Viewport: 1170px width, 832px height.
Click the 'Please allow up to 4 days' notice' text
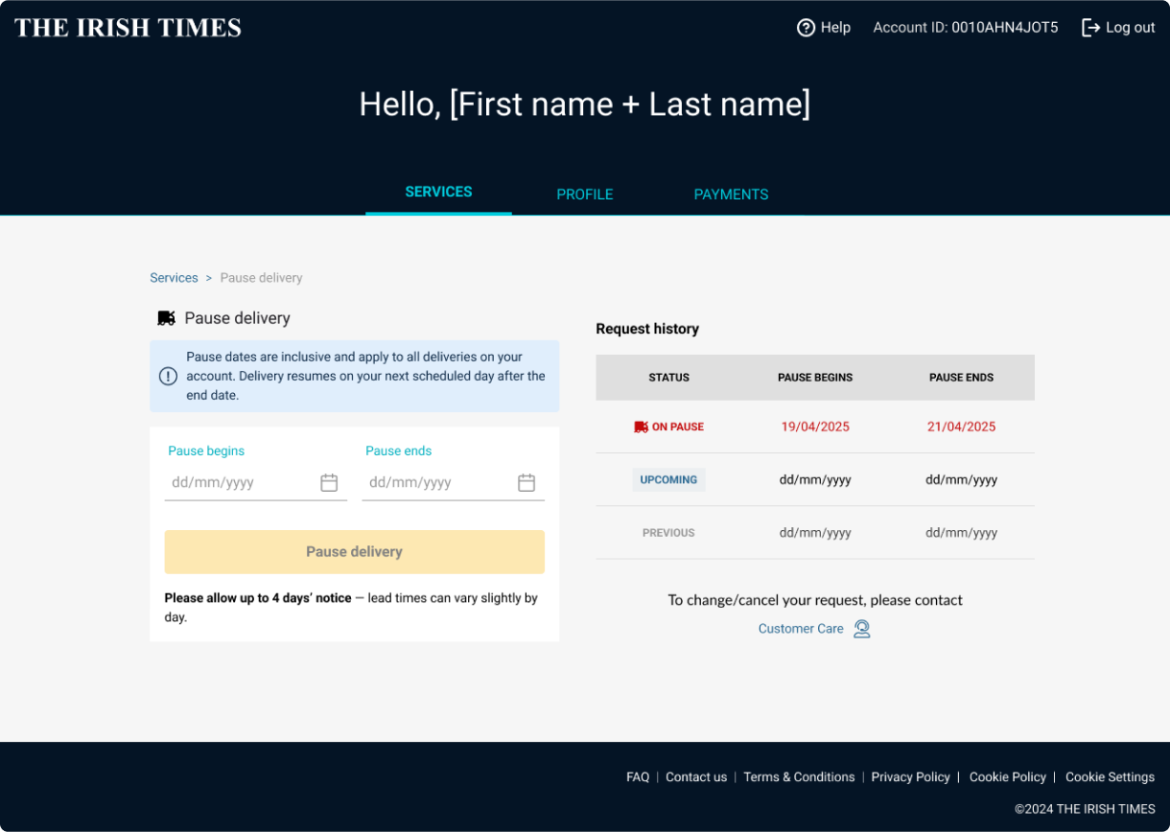[258, 598]
